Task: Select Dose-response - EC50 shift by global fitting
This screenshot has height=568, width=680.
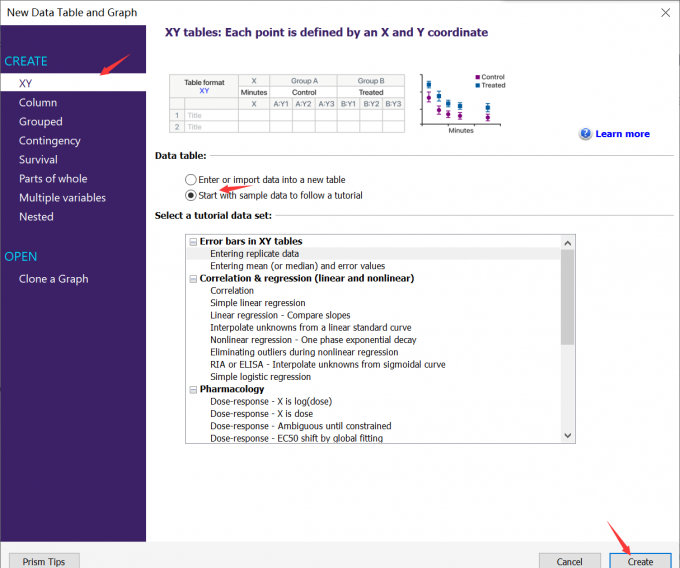Action: [x=297, y=438]
